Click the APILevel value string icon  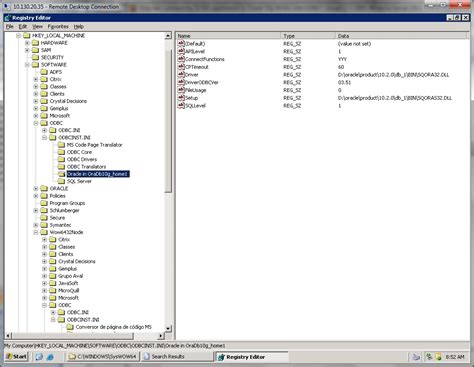click(x=181, y=51)
